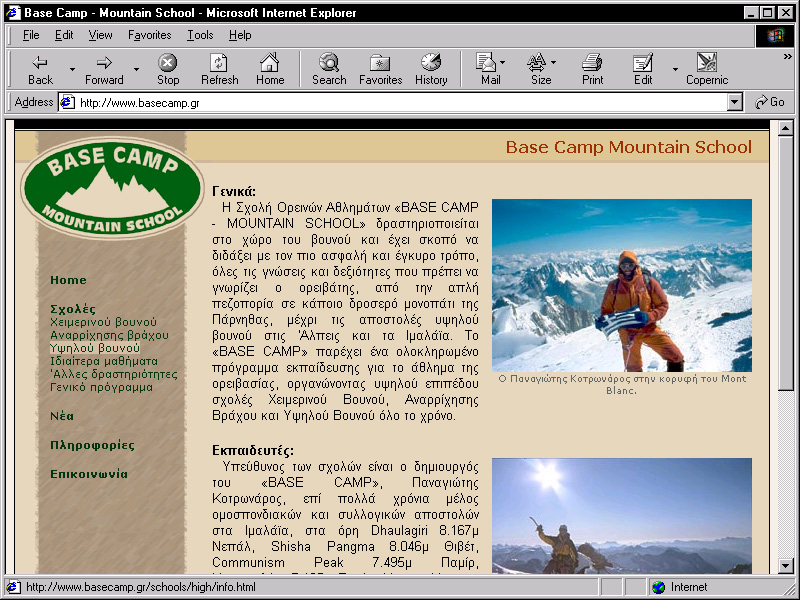This screenshot has height=600, width=800.
Task: Open the Επικοινωνία sidebar link
Action: [89, 474]
